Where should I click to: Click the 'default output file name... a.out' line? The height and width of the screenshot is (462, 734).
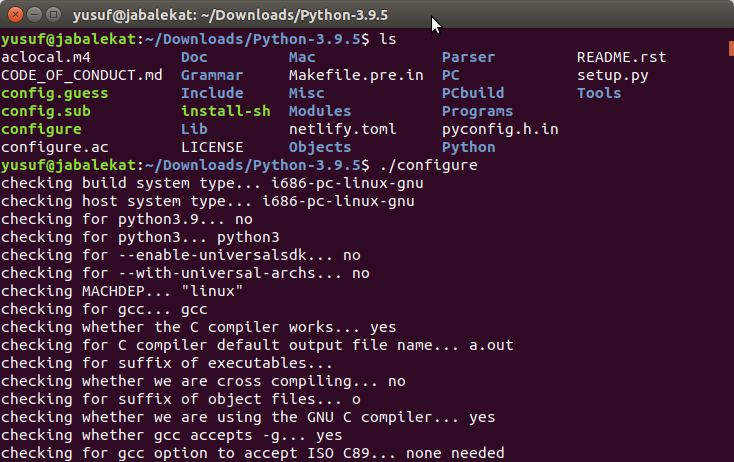(257, 345)
